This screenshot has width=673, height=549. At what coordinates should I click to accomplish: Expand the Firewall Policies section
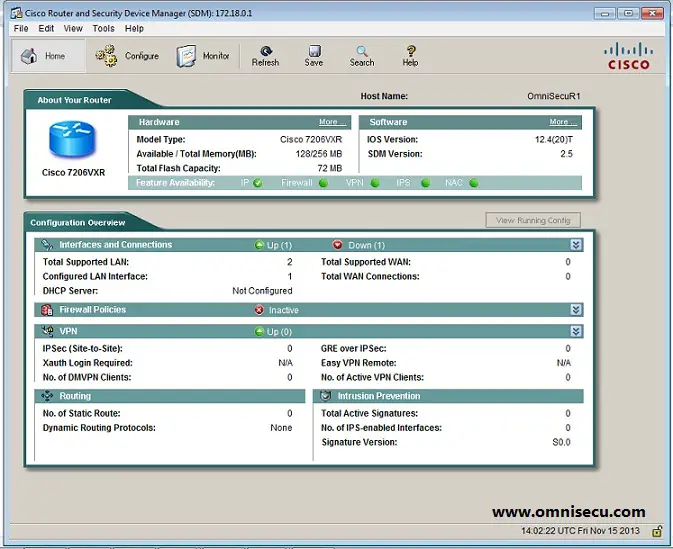tap(576, 309)
